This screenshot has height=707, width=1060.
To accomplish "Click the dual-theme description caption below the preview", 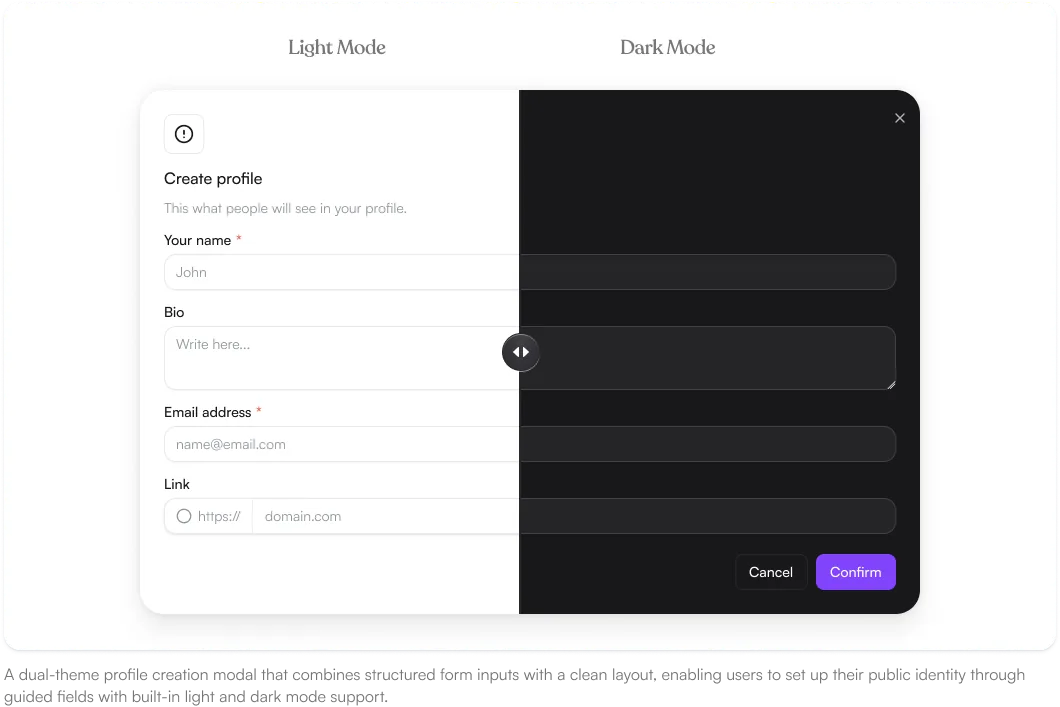I will point(514,685).
